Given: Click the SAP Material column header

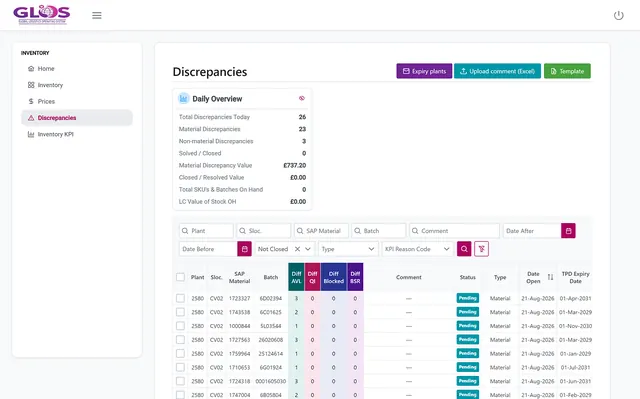Looking at the screenshot, I should coord(239,277).
